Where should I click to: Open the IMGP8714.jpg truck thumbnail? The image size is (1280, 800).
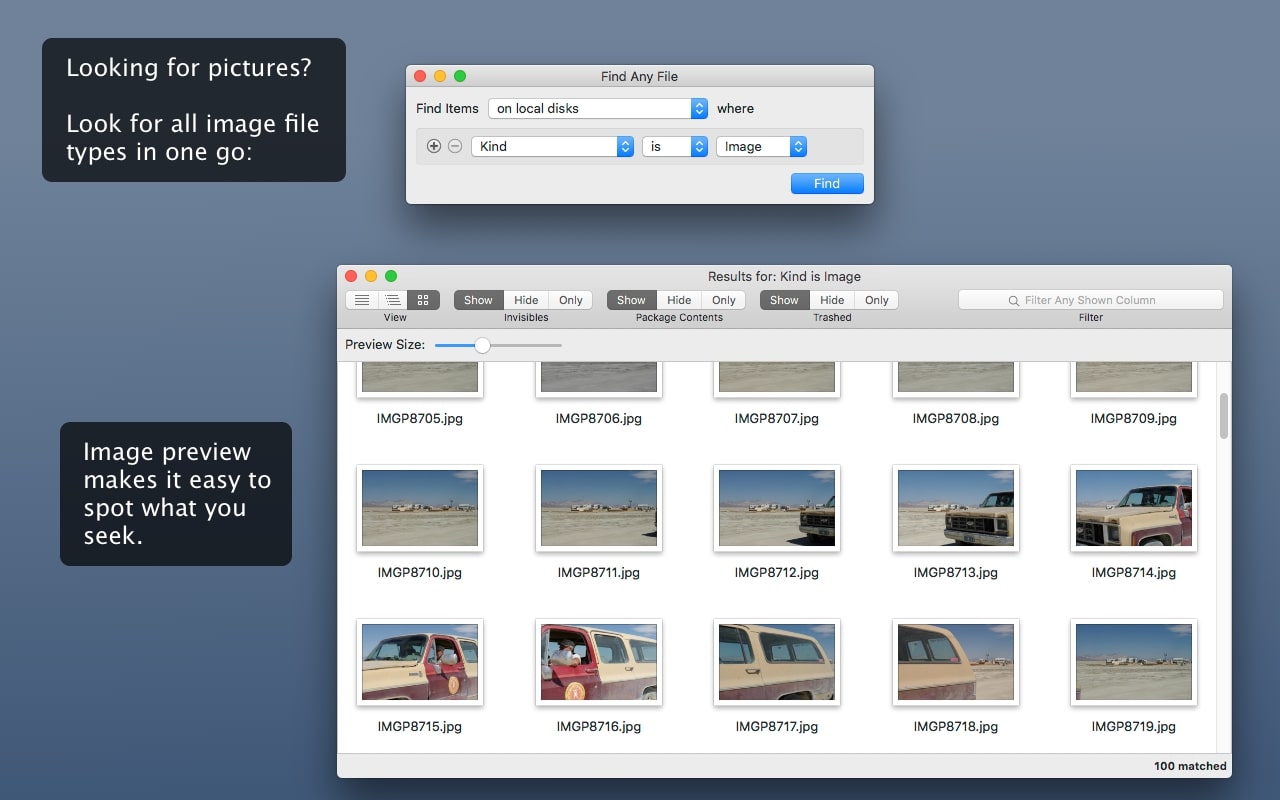point(1133,508)
